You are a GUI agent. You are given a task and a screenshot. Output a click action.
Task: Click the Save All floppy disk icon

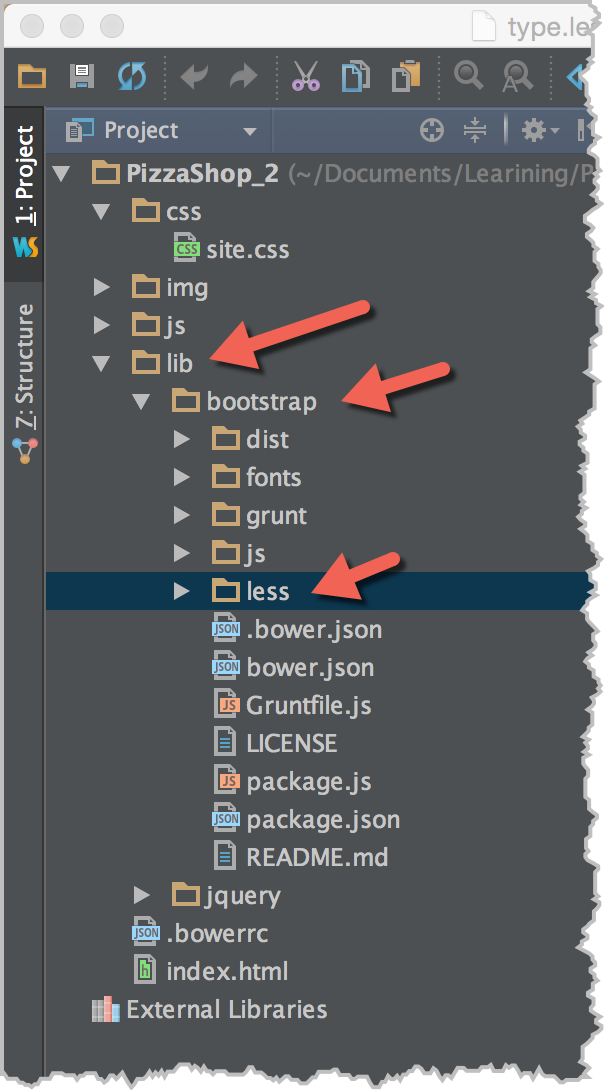pos(82,75)
